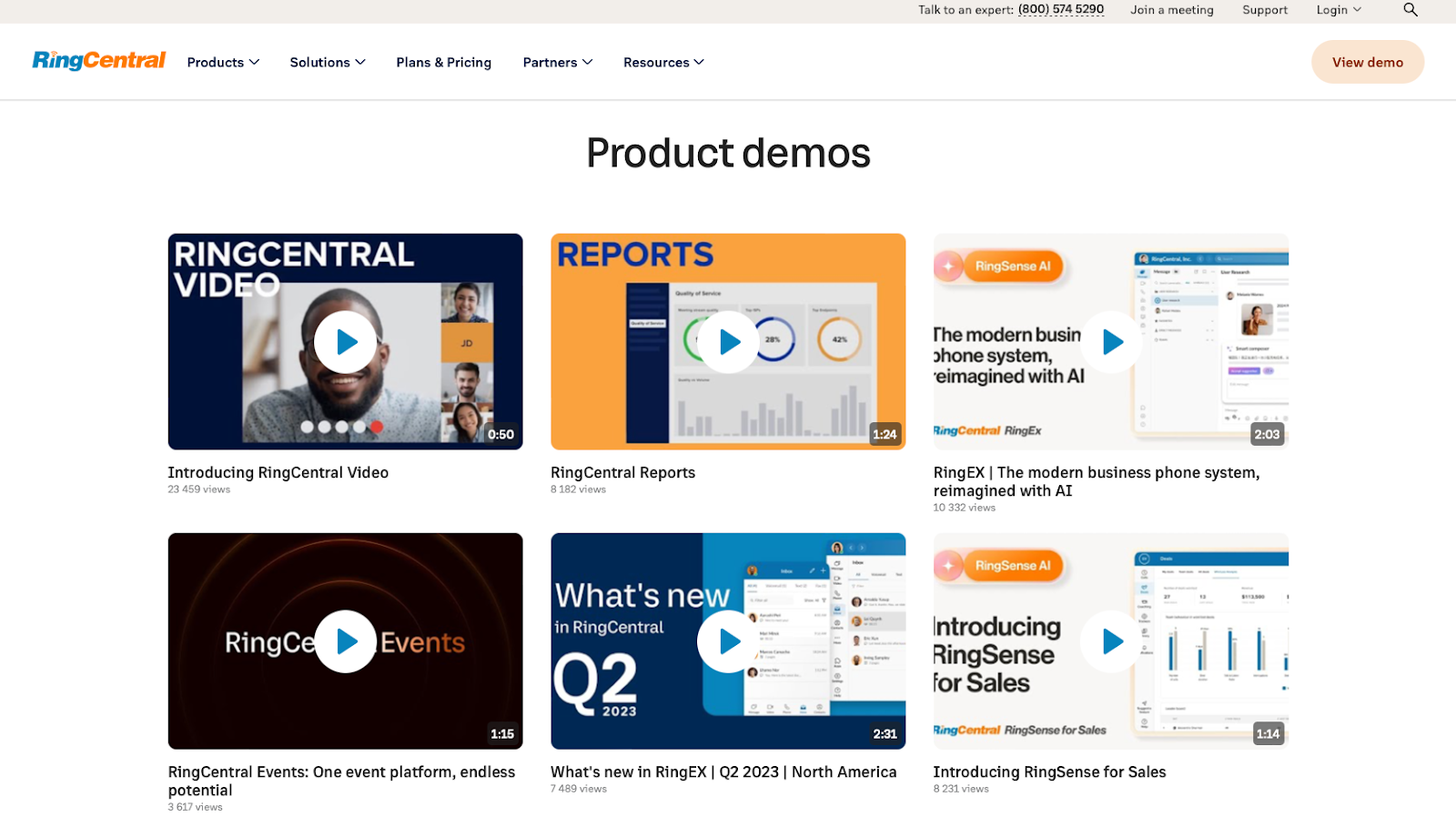Click the 1:24 duration badge
1456x827 pixels.
coord(885,434)
